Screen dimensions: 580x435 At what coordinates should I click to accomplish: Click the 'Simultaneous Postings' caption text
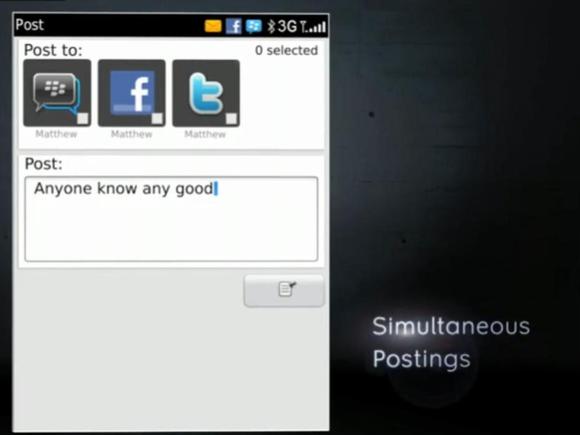tap(451, 342)
